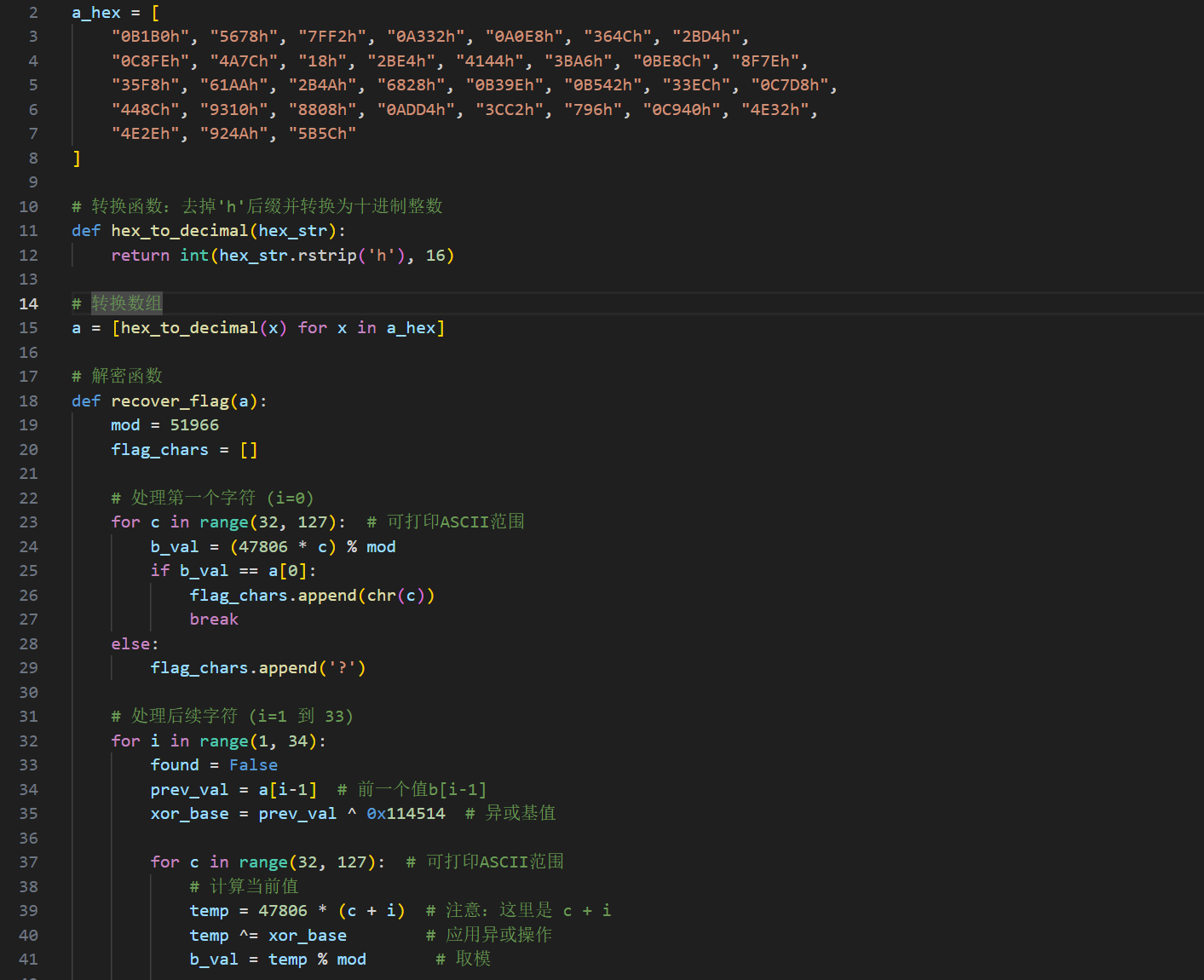
Task: Click the closing bracket on line 8
Action: 77,159
